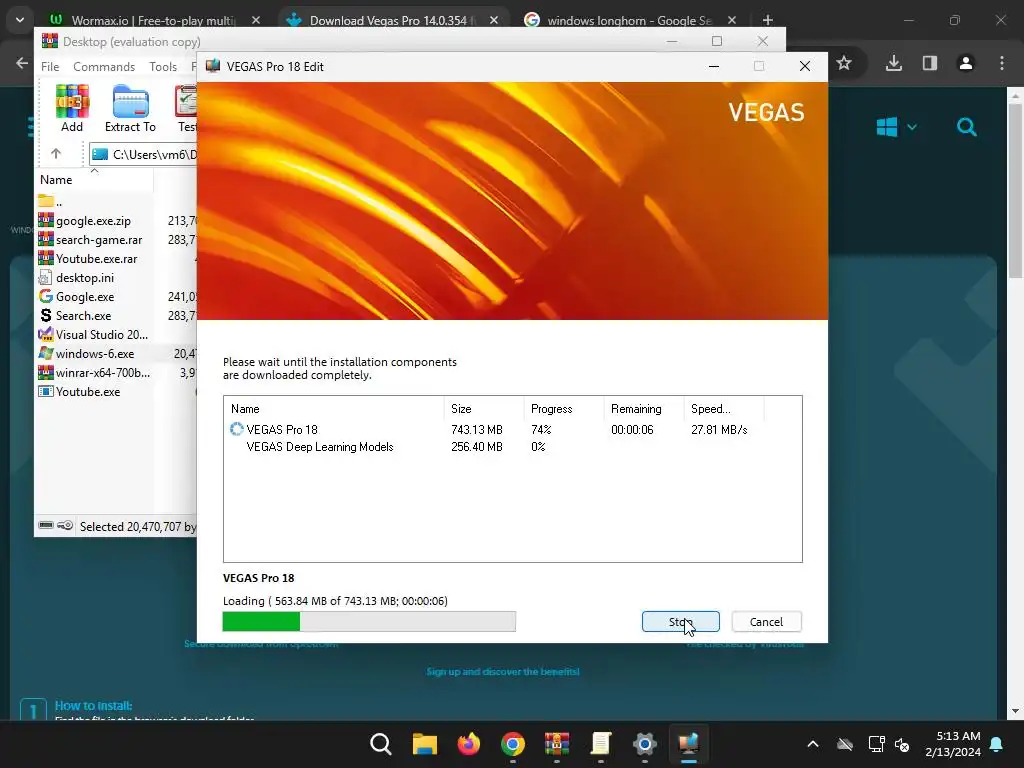Click the up-one-level arrow in WinRAR

point(56,154)
